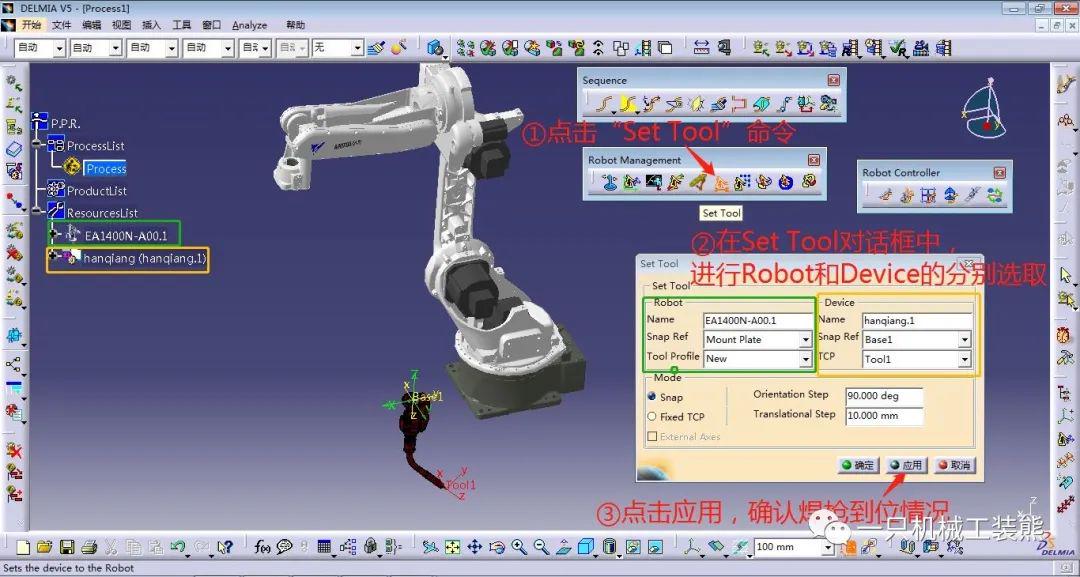The width and height of the screenshot is (1080, 577).
Task: Close the Robot Controller toolbar
Action: pyautogui.click(x=999, y=173)
